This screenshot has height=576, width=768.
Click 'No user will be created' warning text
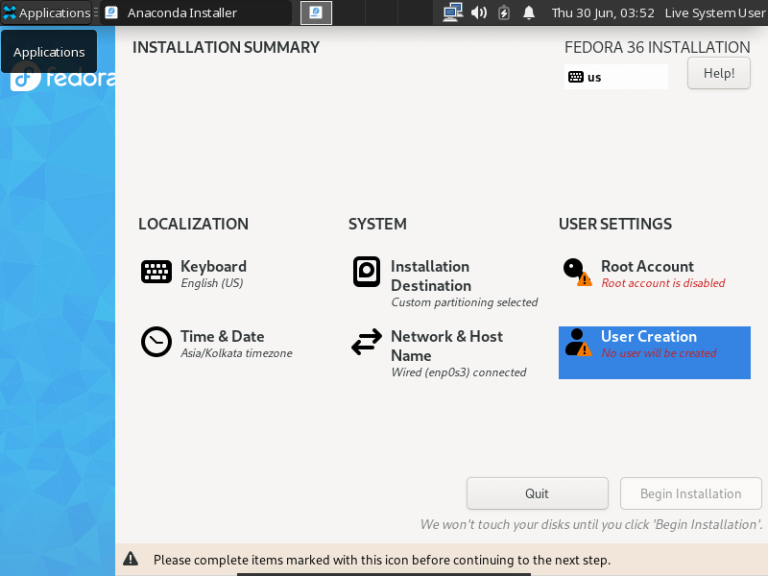pos(659,353)
